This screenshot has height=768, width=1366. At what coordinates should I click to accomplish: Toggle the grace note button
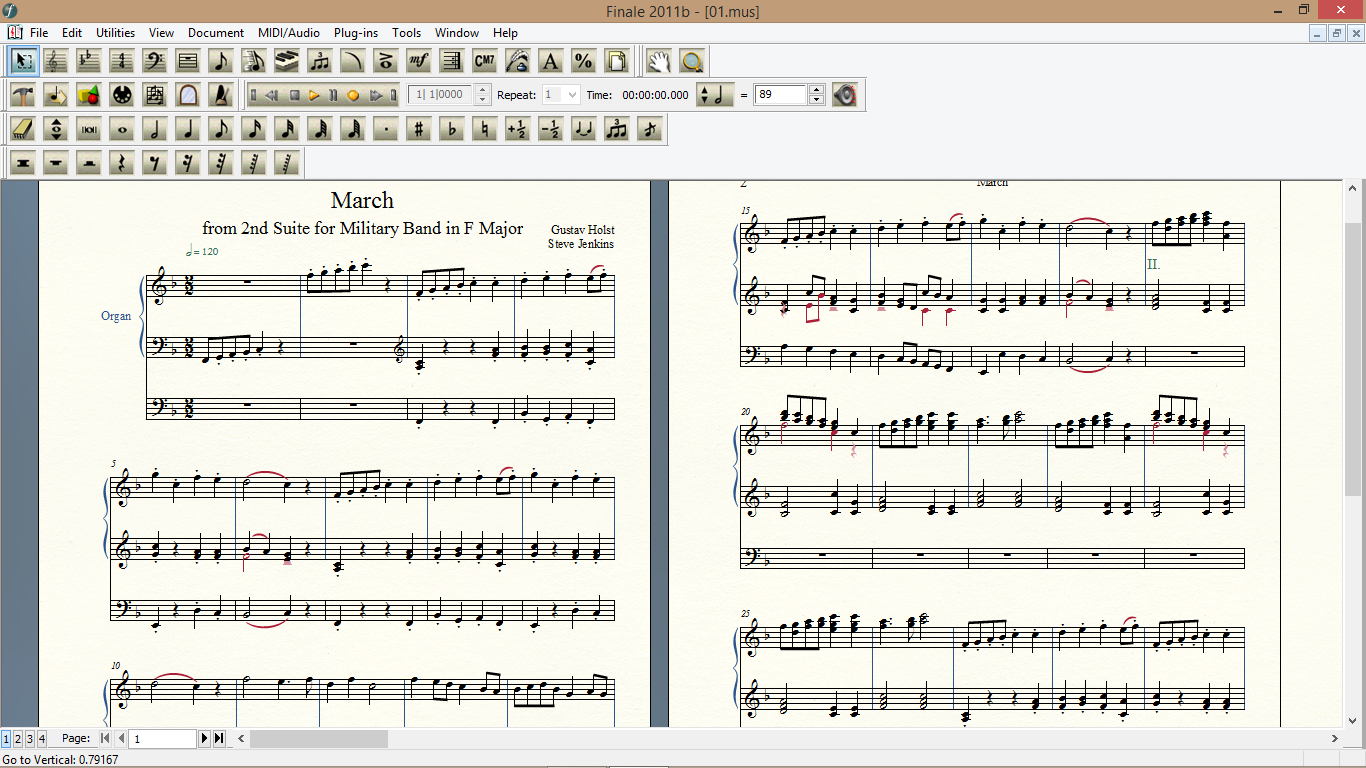(650, 129)
